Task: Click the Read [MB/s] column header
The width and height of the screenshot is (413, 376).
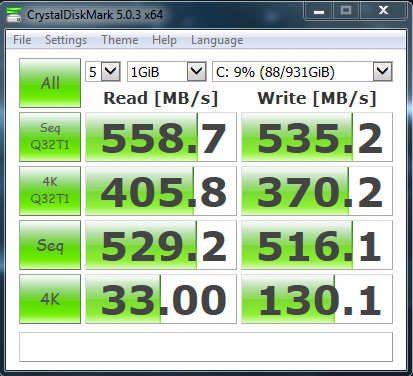Action: click(x=161, y=98)
